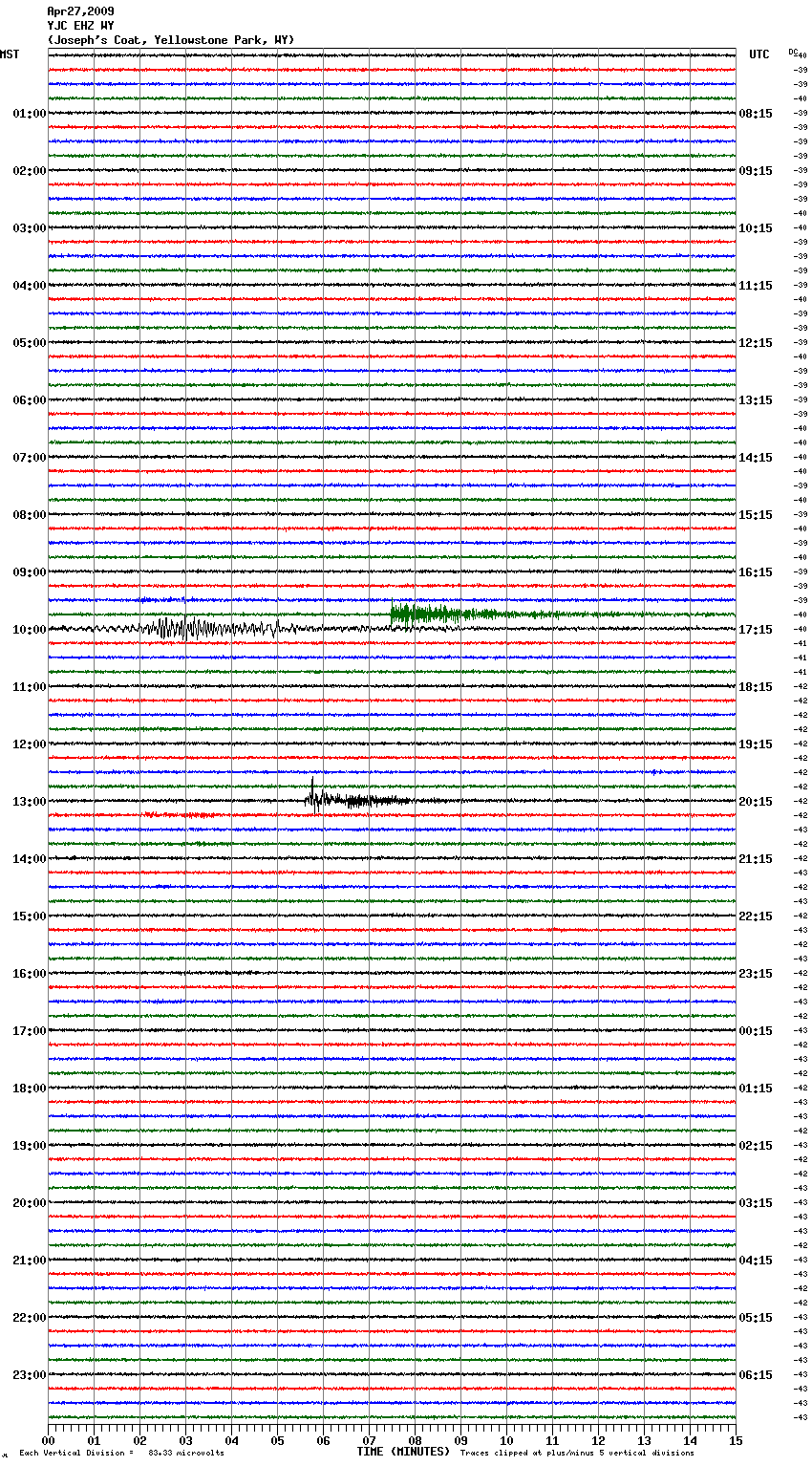The height and width of the screenshot is (1466, 812).
Task: Select the 02:00 MST time label
Action: [30, 171]
